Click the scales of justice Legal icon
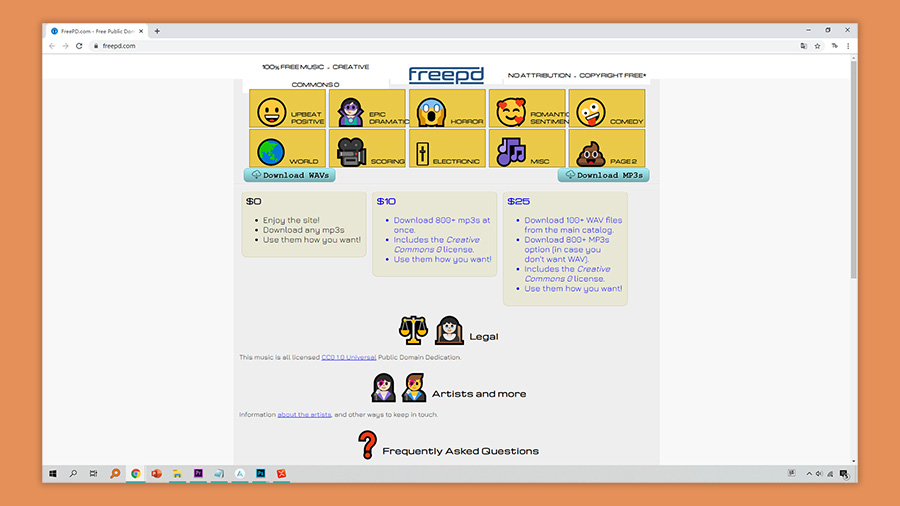 click(x=413, y=330)
